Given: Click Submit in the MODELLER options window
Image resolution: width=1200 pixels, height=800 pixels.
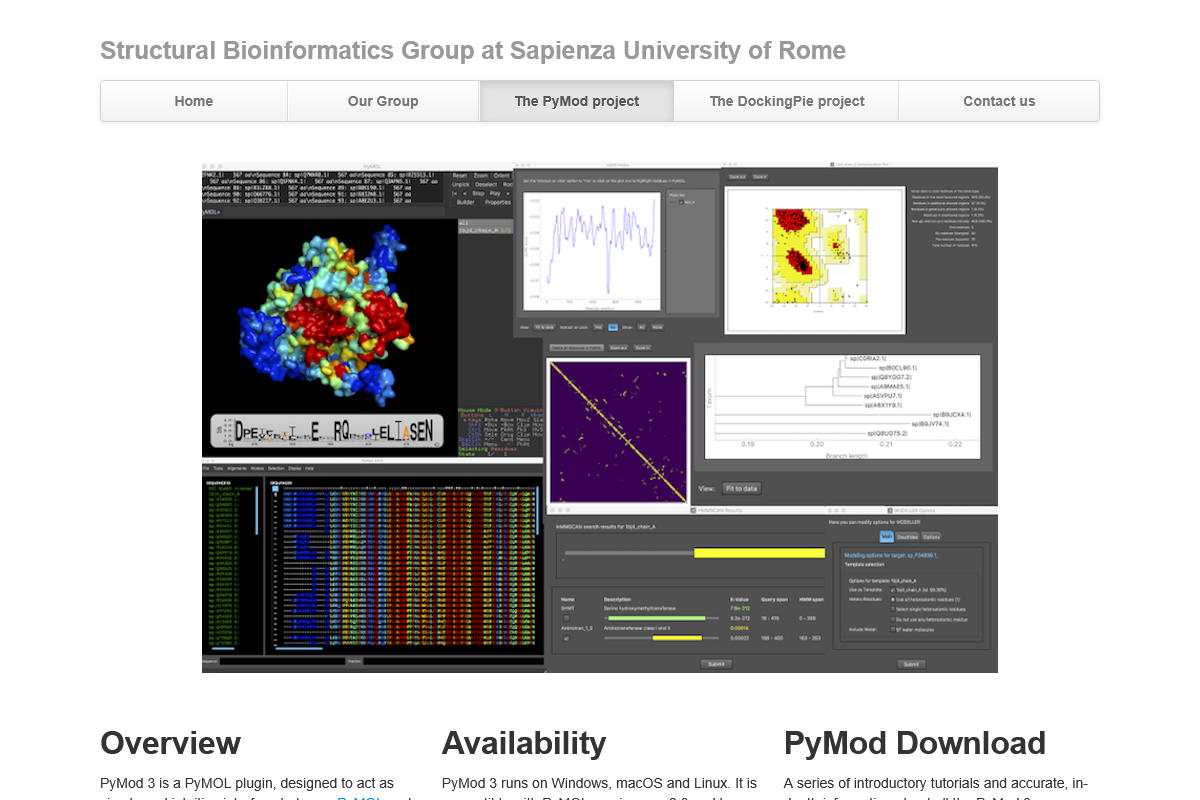Looking at the screenshot, I should tap(910, 663).
